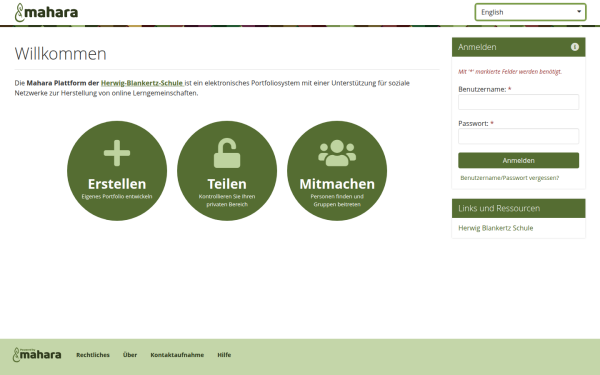Screen dimensions: 600x375
Task: Focus the Benutzername input field
Action: click(x=518, y=102)
